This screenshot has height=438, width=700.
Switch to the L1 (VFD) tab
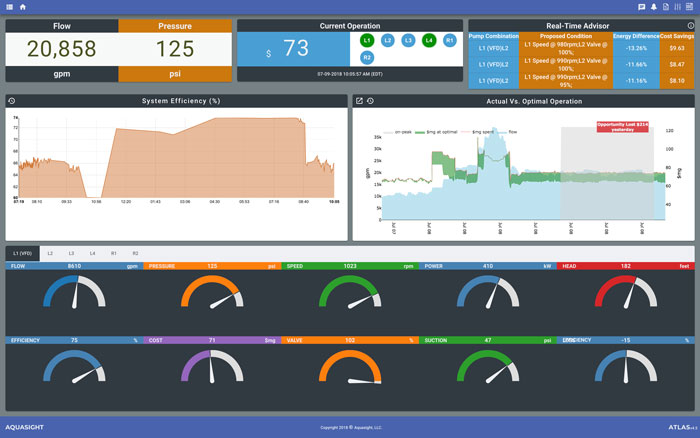click(x=22, y=253)
